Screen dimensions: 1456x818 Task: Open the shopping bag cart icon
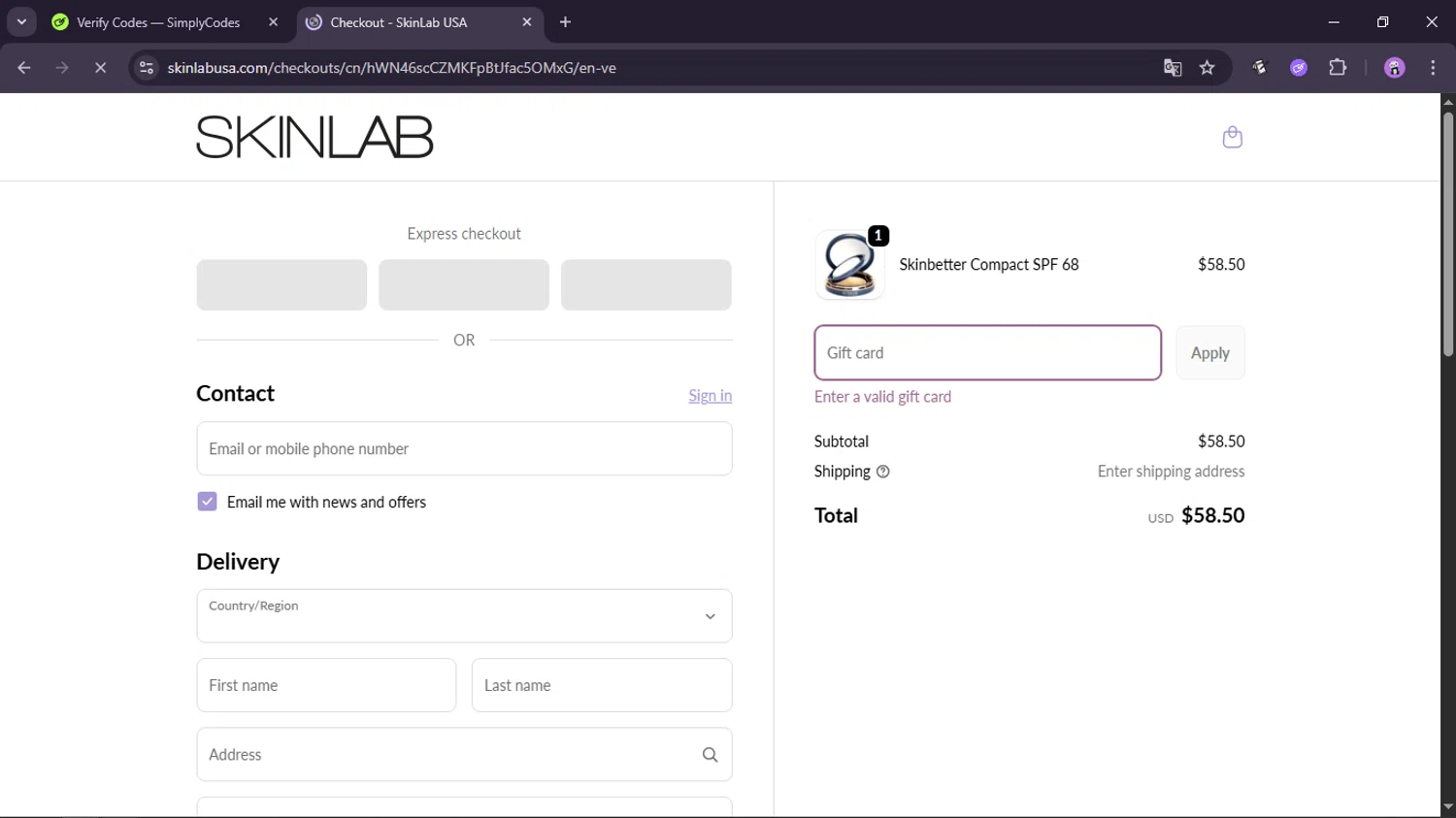click(1232, 137)
